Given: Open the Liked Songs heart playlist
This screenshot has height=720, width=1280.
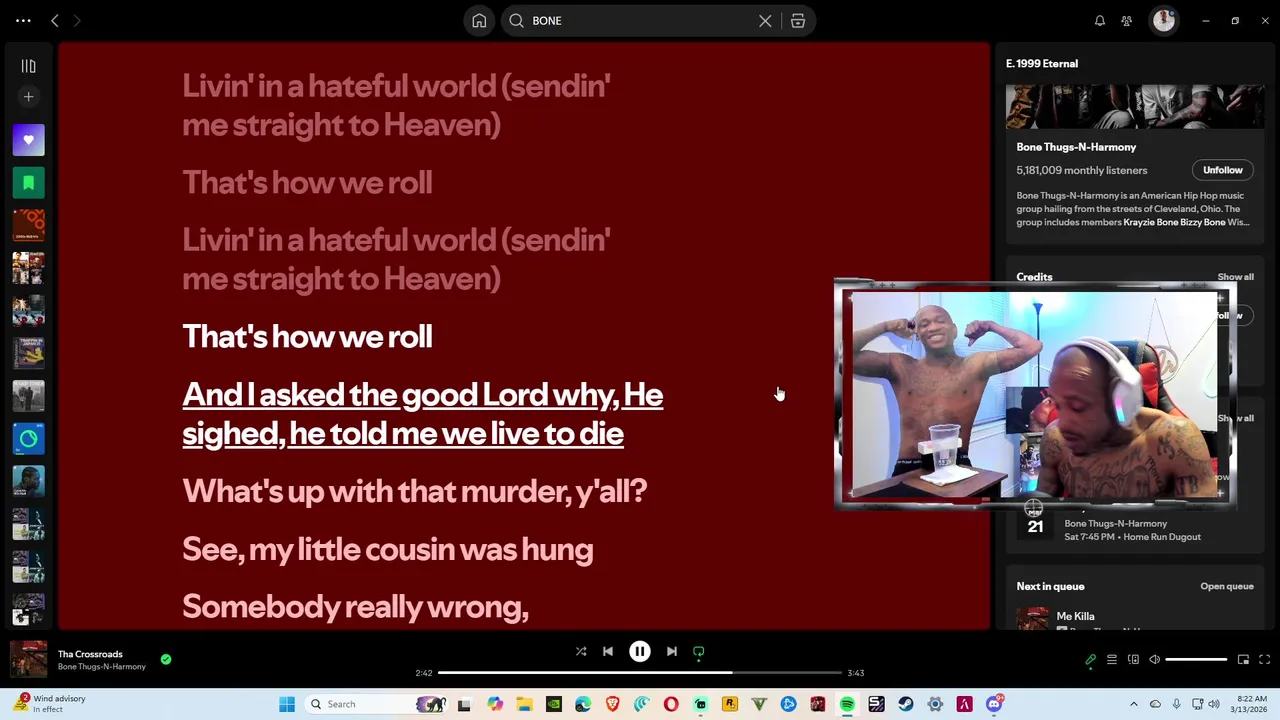Looking at the screenshot, I should 28,140.
